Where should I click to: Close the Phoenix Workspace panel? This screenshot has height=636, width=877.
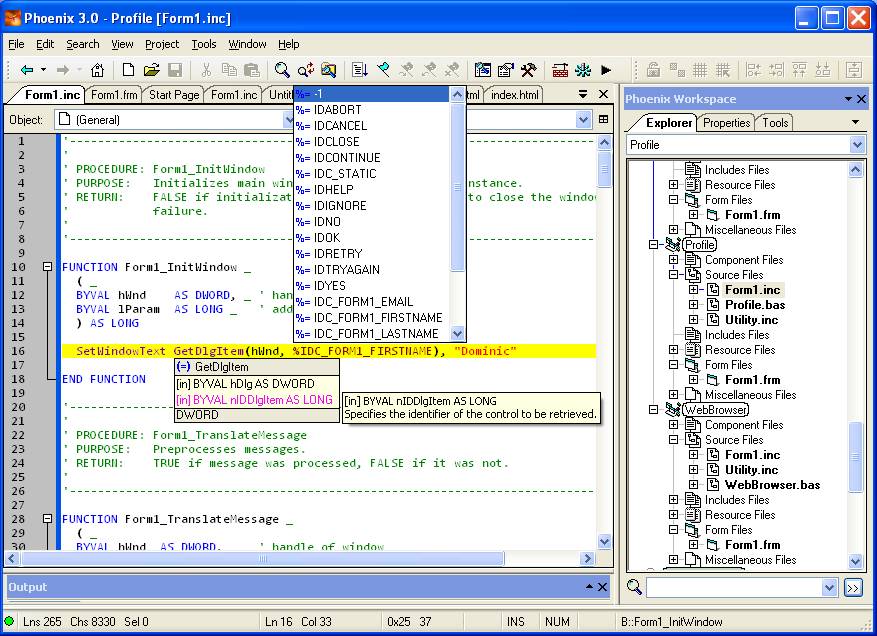tap(861, 99)
